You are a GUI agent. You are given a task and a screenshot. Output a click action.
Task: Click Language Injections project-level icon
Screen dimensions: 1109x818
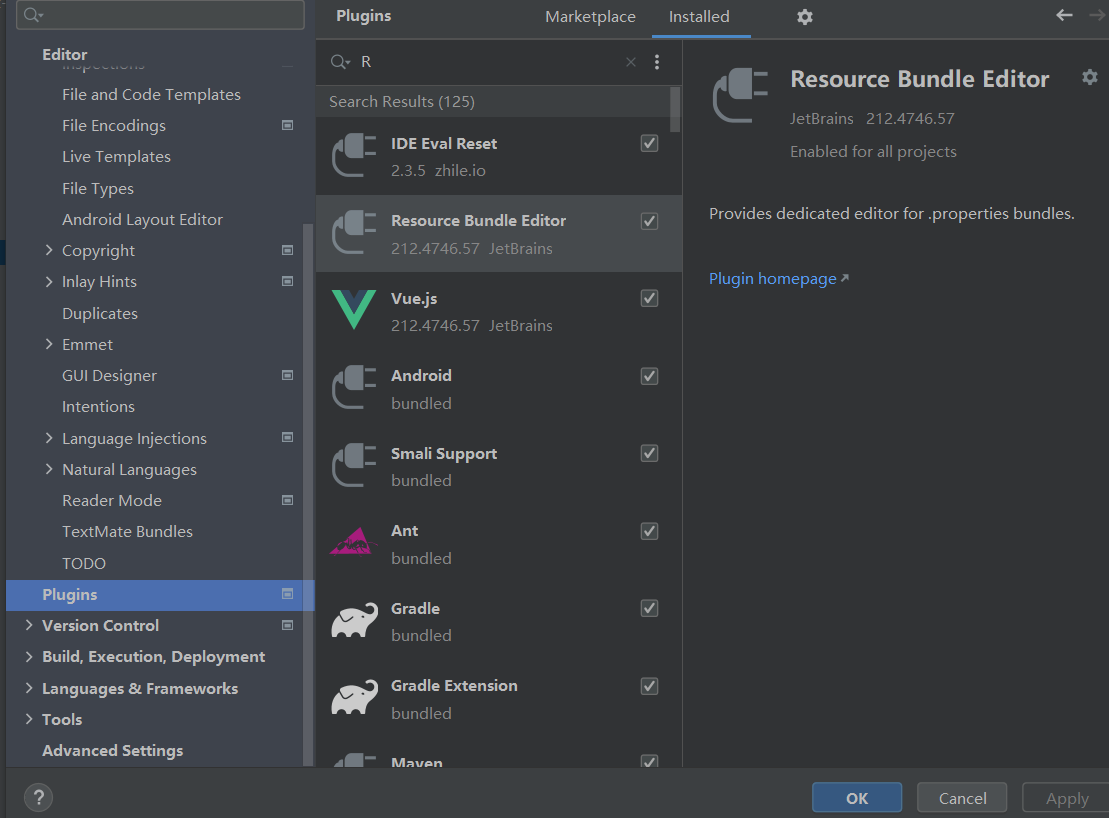point(287,438)
